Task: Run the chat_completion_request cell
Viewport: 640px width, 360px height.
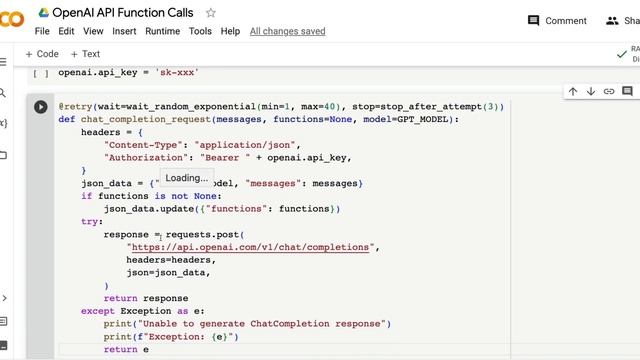Action: [x=40, y=107]
